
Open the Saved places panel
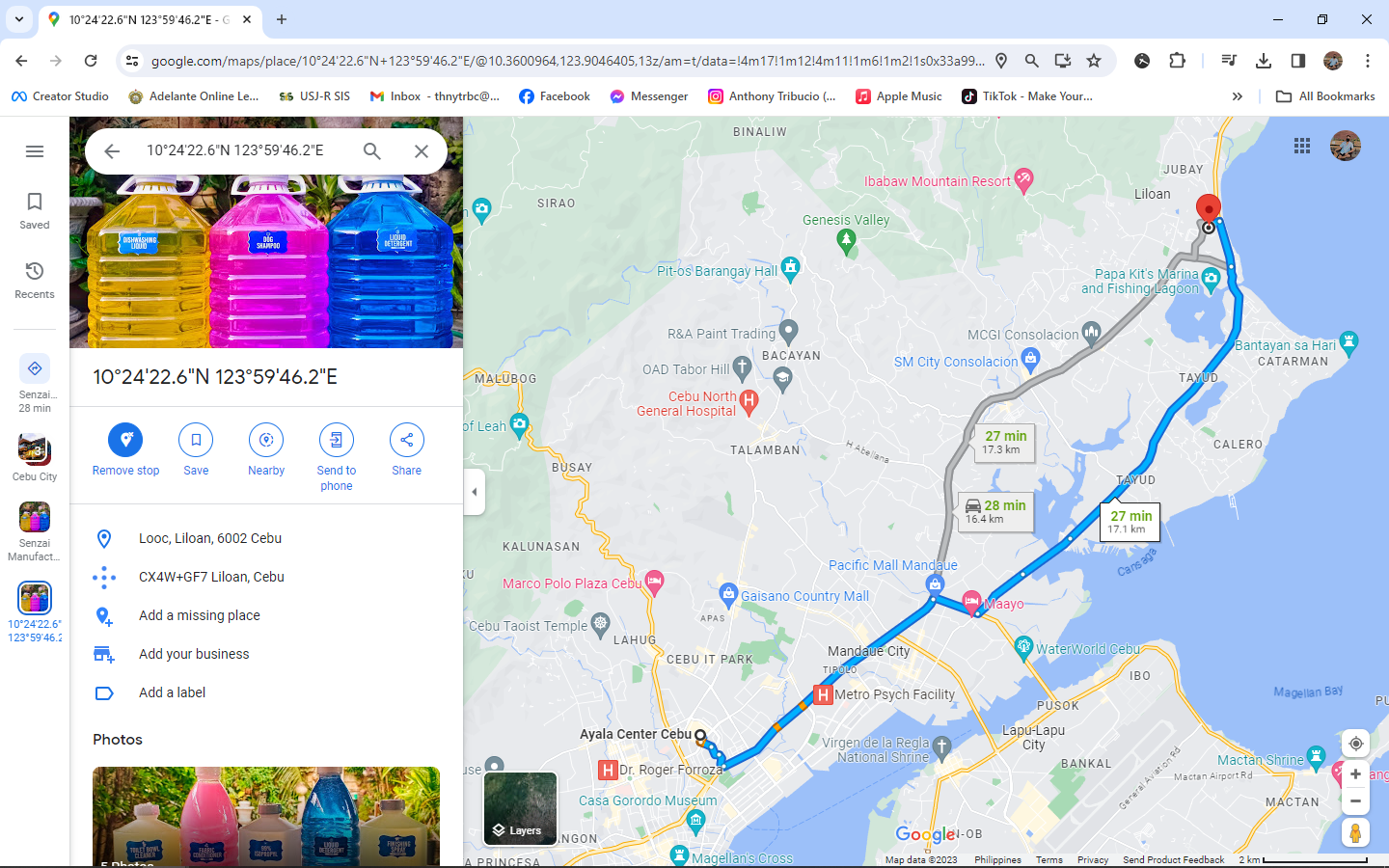[x=35, y=210]
